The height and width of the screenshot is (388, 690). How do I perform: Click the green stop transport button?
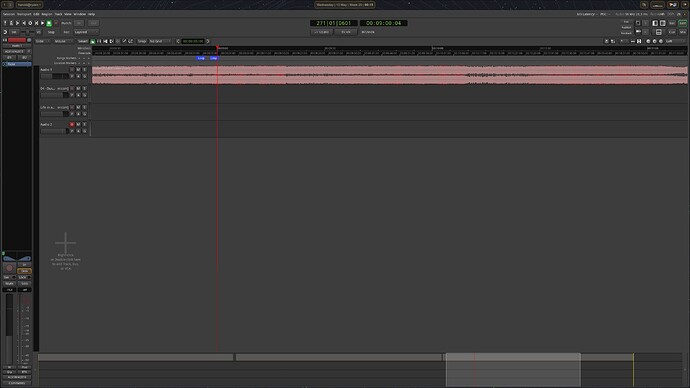[x=49, y=23]
